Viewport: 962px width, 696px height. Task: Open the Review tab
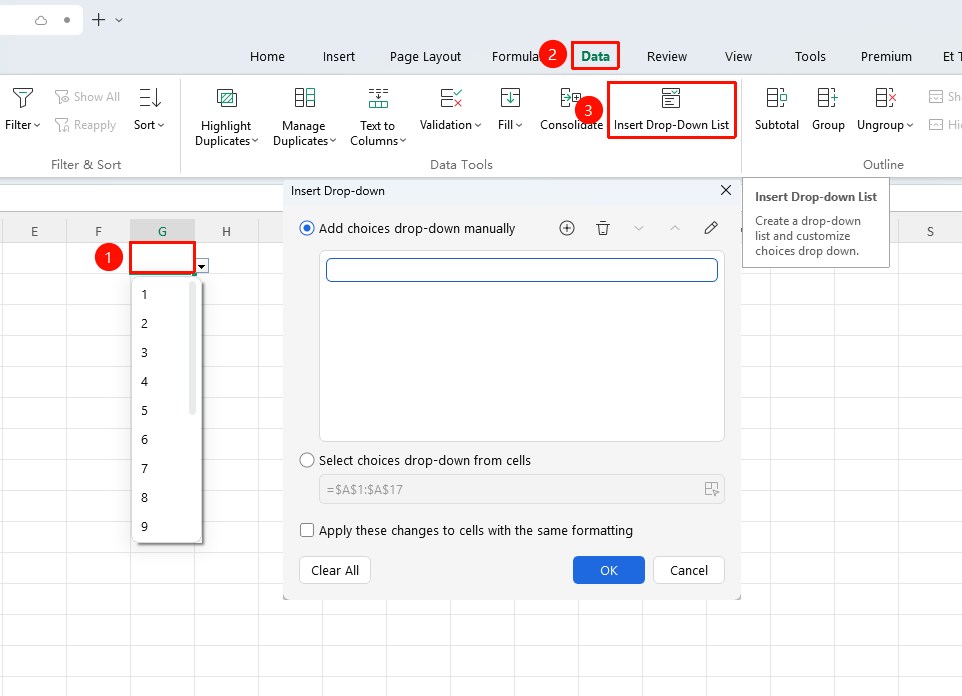pos(667,56)
